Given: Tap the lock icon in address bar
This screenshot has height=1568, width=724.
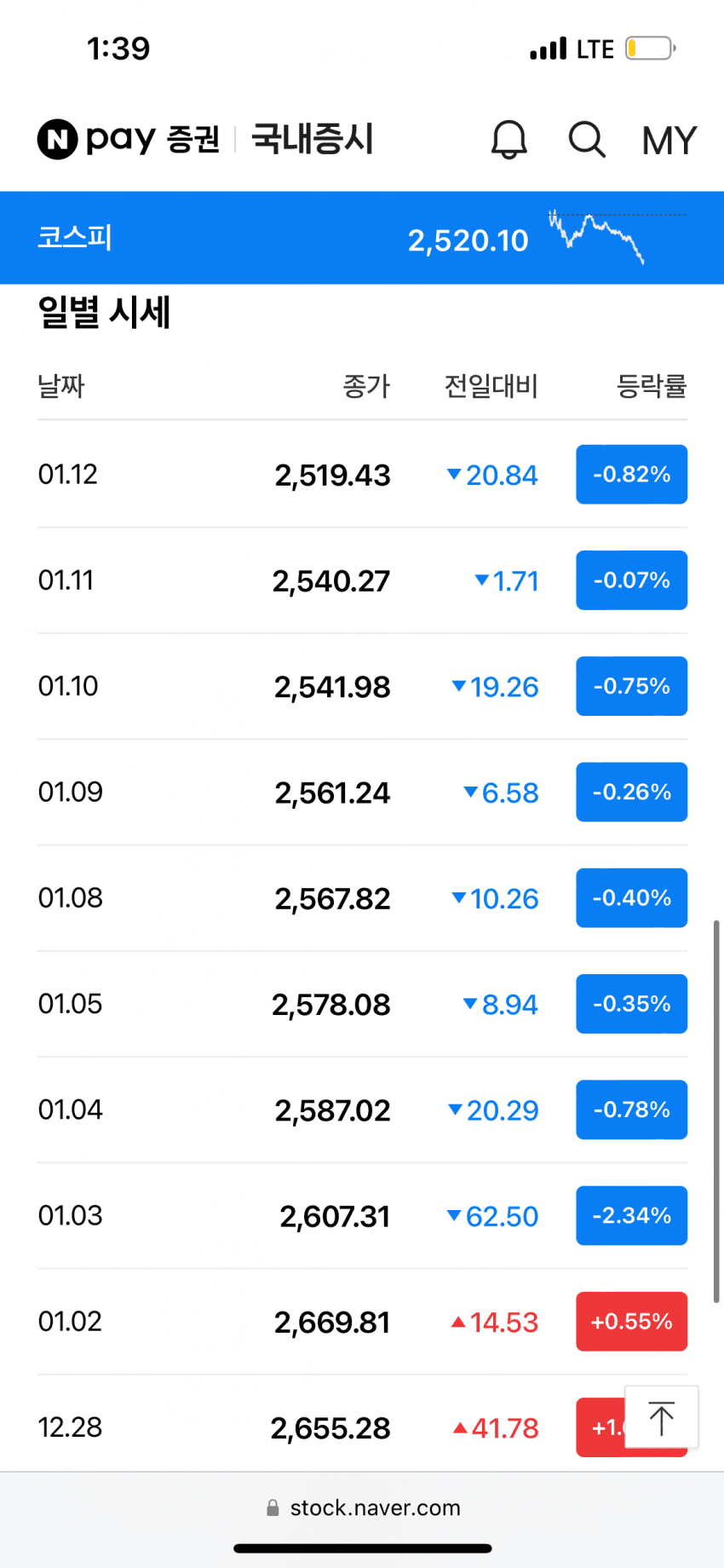Looking at the screenshot, I should [x=273, y=1508].
